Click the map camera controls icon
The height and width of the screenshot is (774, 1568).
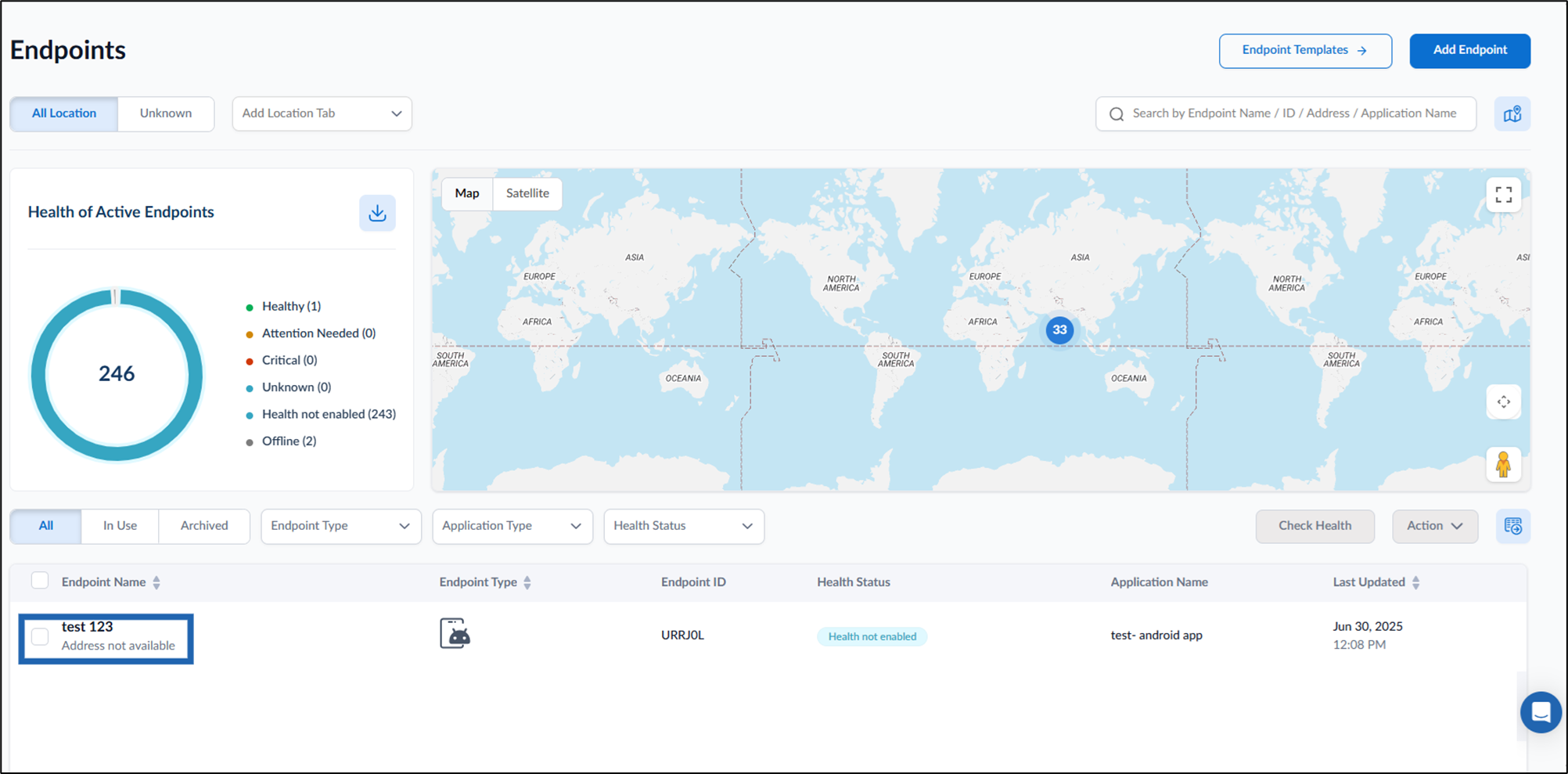[x=1503, y=402]
